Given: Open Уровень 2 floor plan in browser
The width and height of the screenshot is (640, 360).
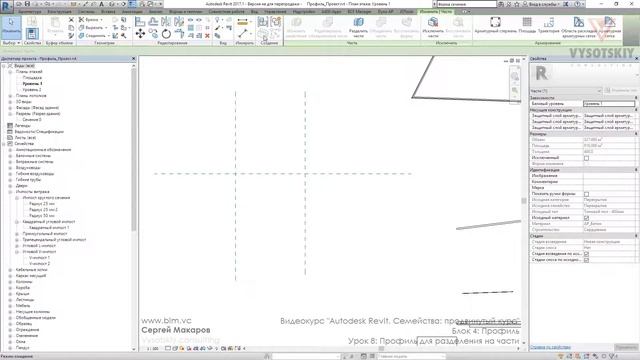Looking at the screenshot, I should click(32, 90).
